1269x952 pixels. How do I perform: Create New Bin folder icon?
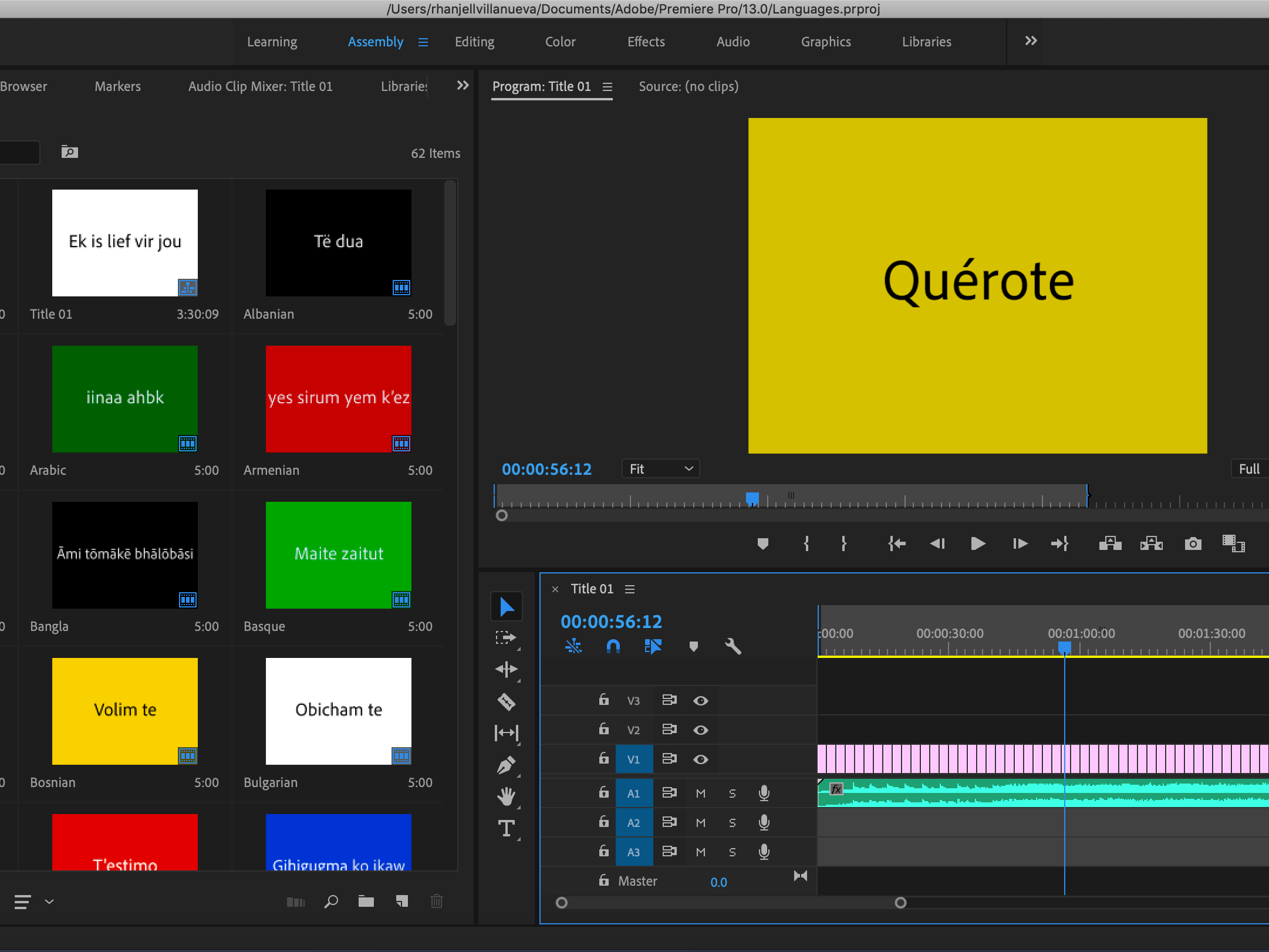coord(366,901)
